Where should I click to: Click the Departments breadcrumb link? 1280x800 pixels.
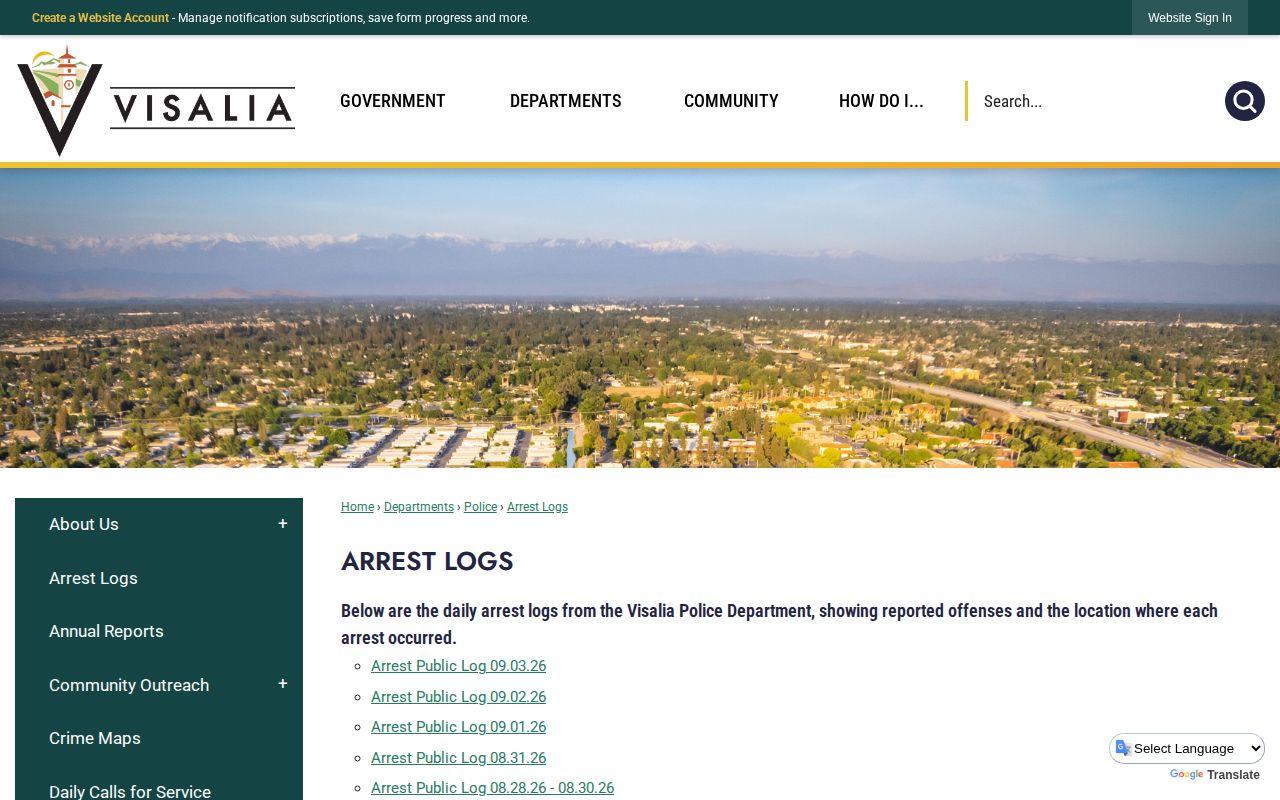[x=419, y=507]
